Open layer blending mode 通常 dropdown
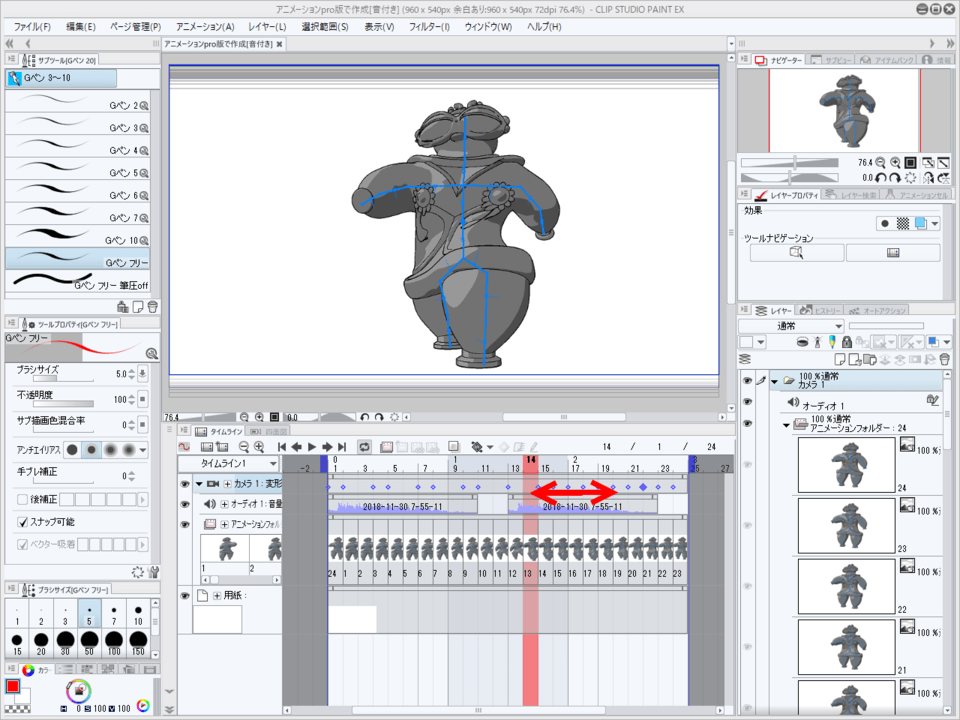The height and width of the screenshot is (720, 960). [x=791, y=326]
